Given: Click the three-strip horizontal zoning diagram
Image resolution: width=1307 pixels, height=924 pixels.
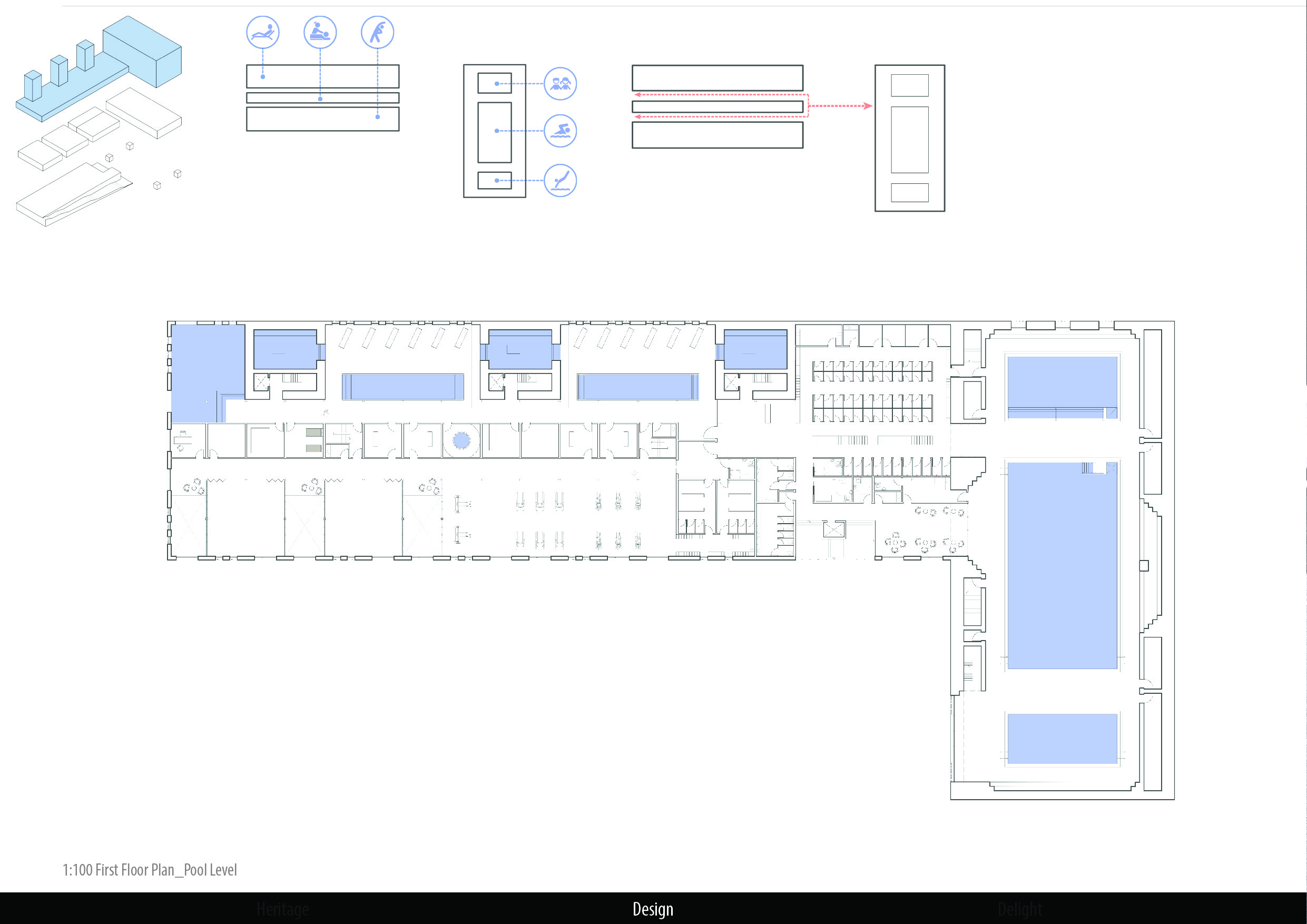Looking at the screenshot, I should pyautogui.click(x=323, y=98).
